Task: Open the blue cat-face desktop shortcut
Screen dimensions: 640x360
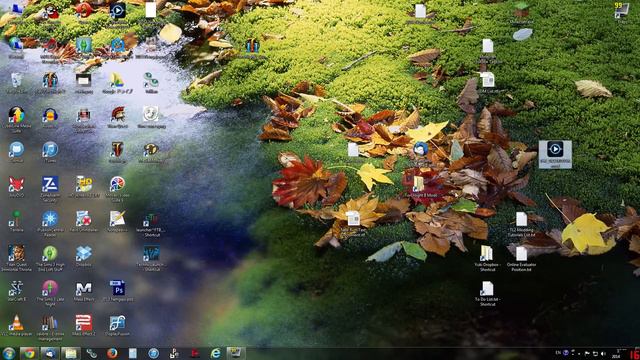Action: pos(16,150)
